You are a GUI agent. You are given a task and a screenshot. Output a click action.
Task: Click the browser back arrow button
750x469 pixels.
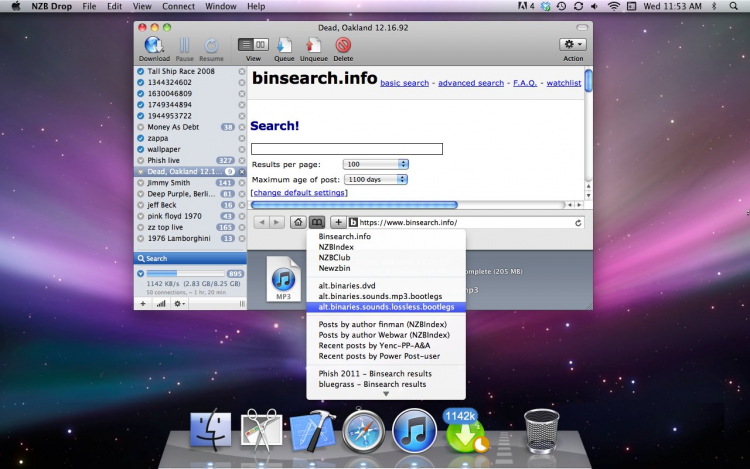click(x=262, y=222)
